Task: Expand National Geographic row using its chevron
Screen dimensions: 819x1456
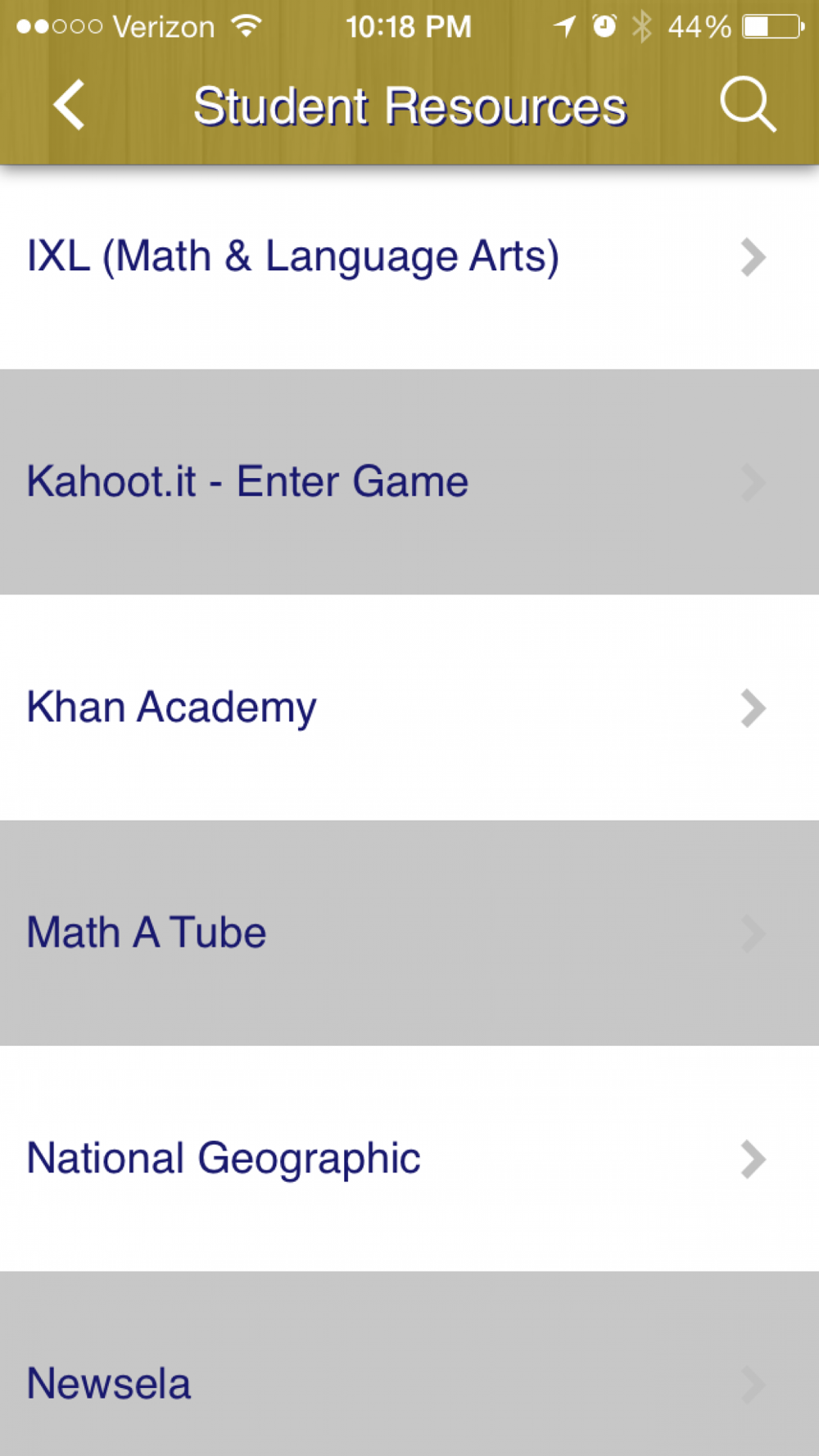Action: click(x=753, y=1160)
